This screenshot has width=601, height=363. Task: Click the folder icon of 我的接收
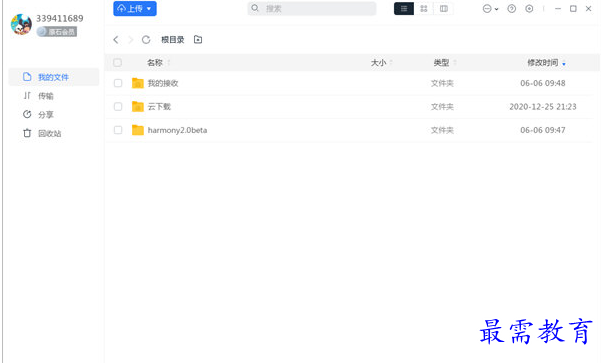pyautogui.click(x=138, y=83)
